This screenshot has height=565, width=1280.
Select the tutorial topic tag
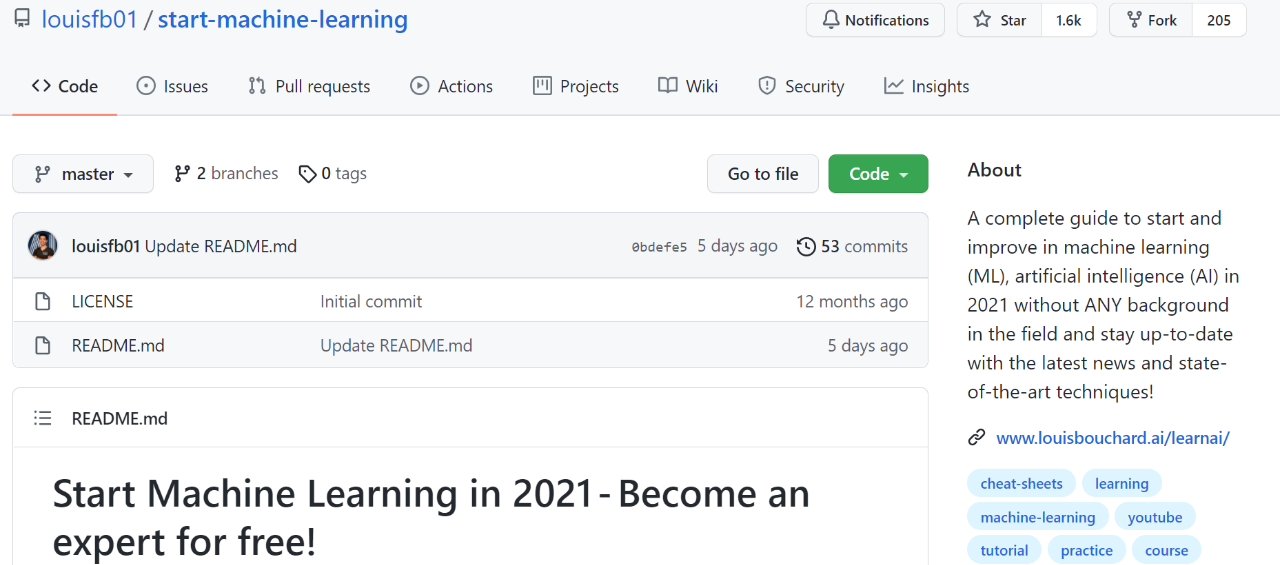click(x=1004, y=550)
